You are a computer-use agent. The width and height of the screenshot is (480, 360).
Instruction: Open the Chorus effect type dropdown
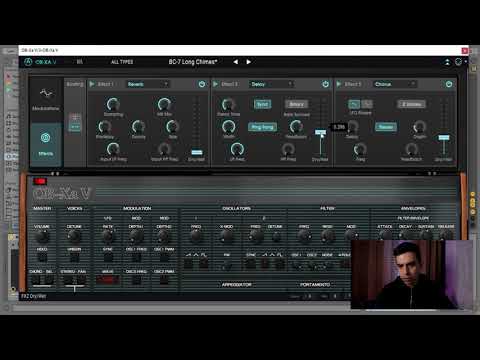395,84
